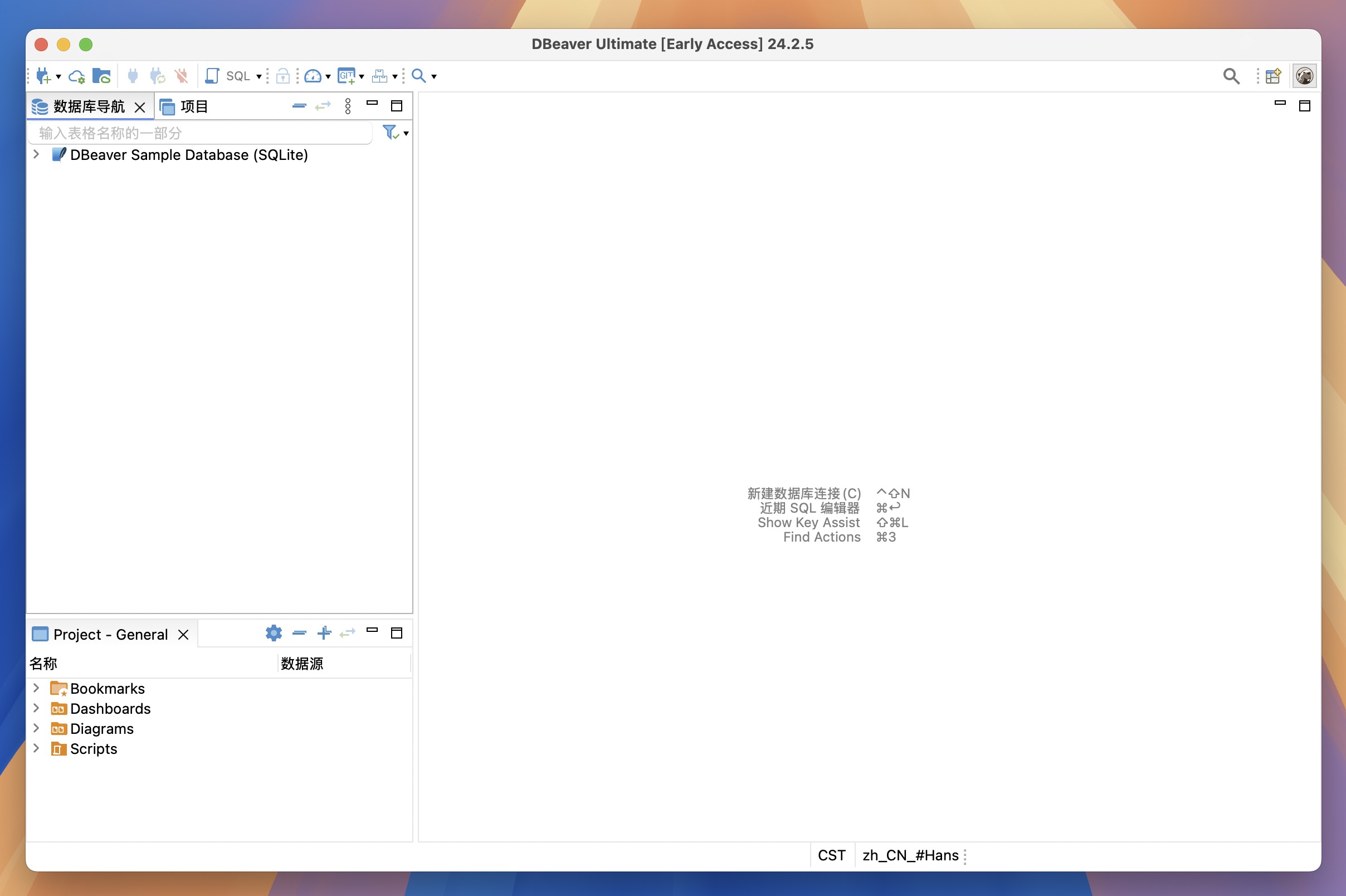Screen dimensions: 1346x896
Task: Click the new database connection plug icon
Action: [x=43, y=76]
